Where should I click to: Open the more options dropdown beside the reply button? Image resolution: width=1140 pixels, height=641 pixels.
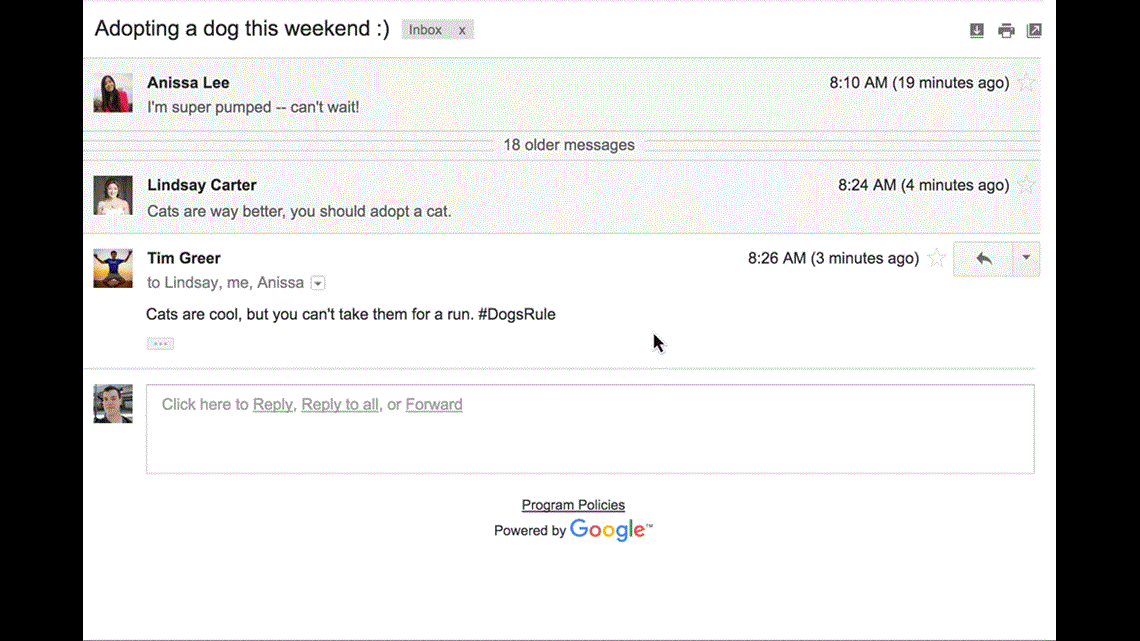pos(1026,259)
